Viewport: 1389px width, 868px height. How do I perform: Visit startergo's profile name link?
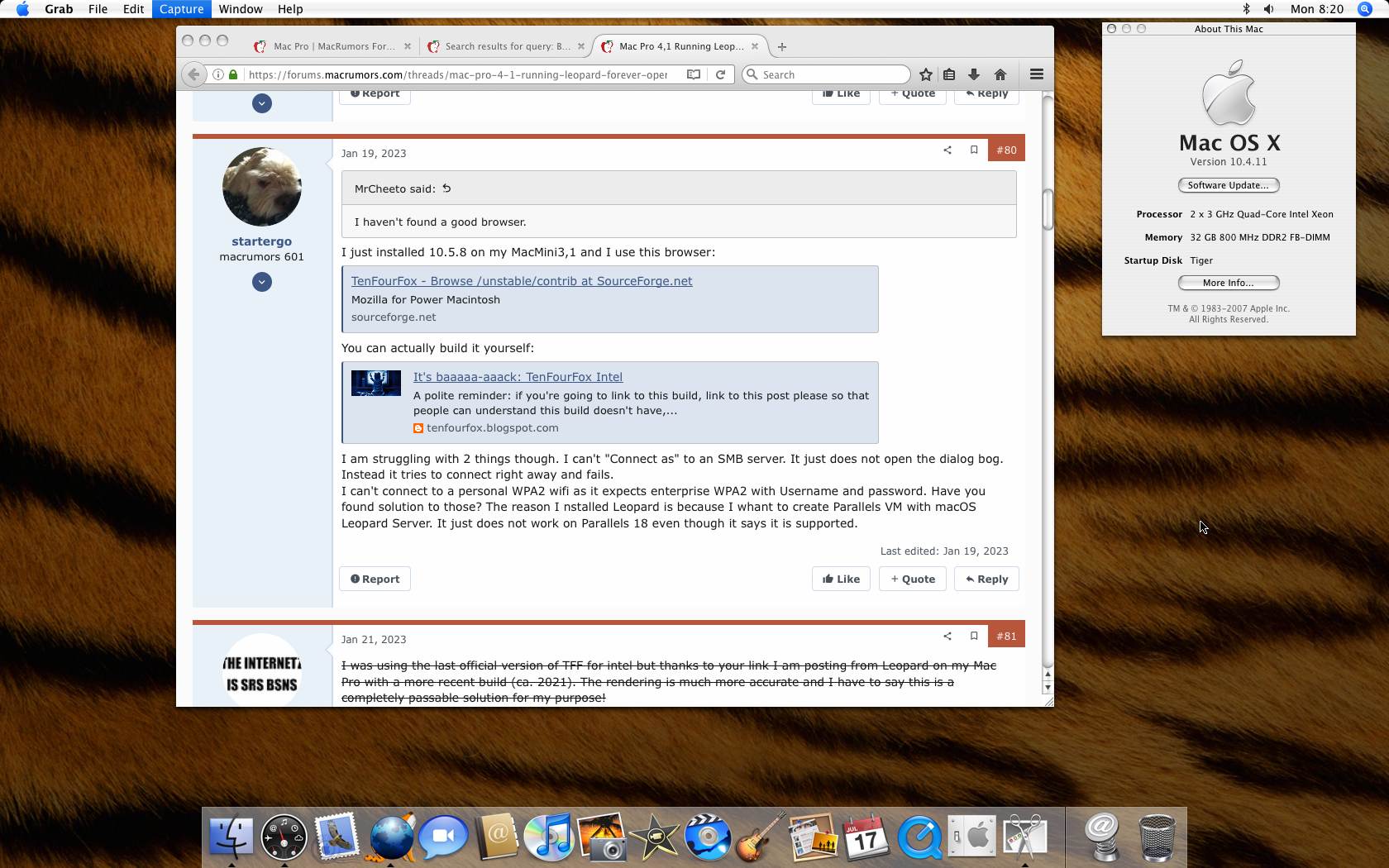(261, 241)
